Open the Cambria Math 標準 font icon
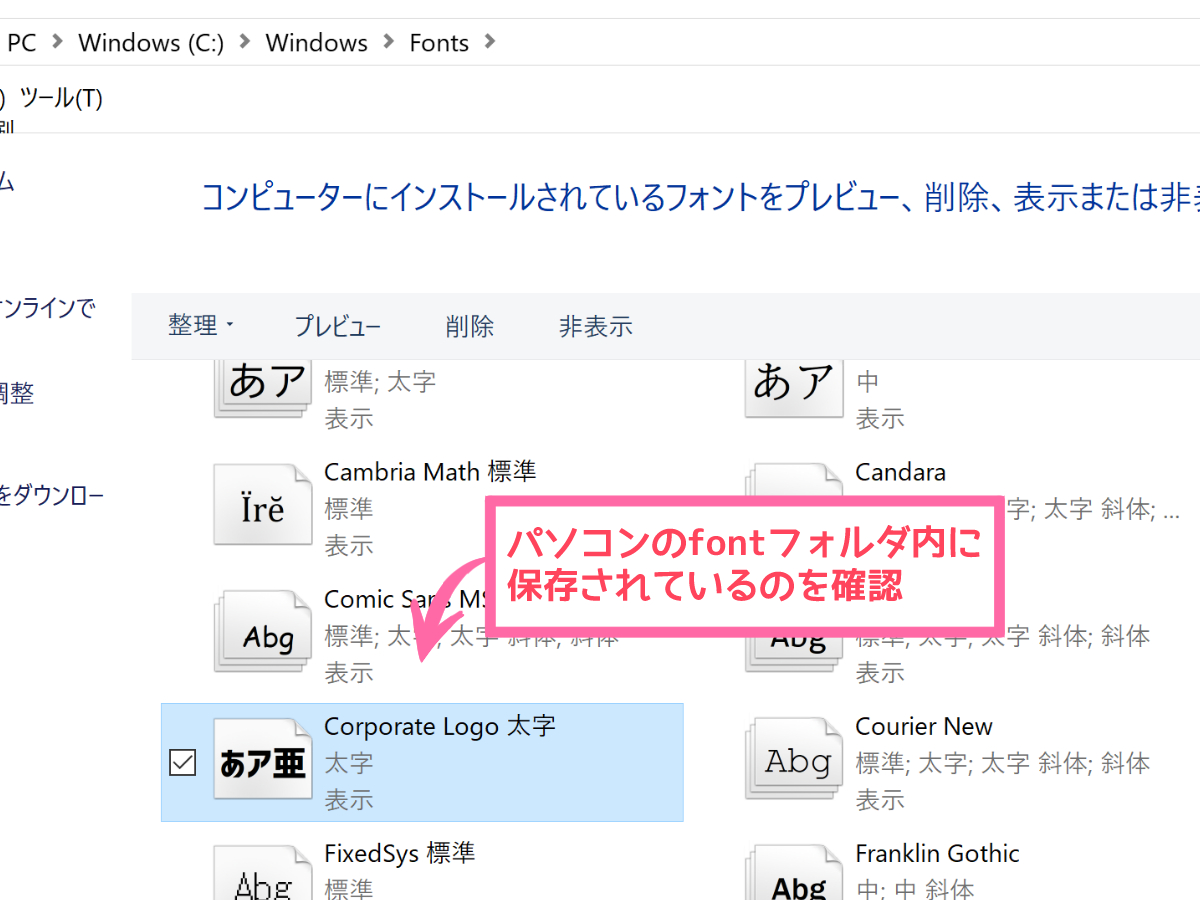This screenshot has height=900, width=1200. [x=263, y=507]
